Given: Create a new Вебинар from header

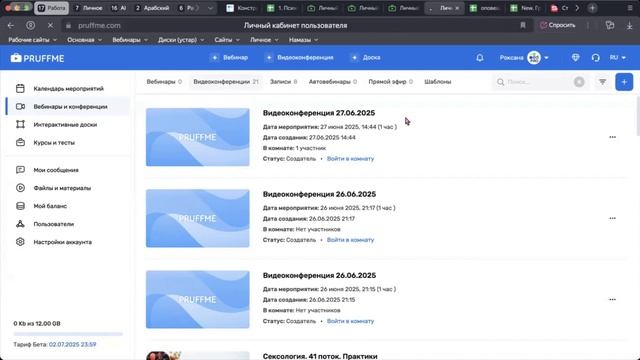Looking at the screenshot, I should tap(230, 58).
